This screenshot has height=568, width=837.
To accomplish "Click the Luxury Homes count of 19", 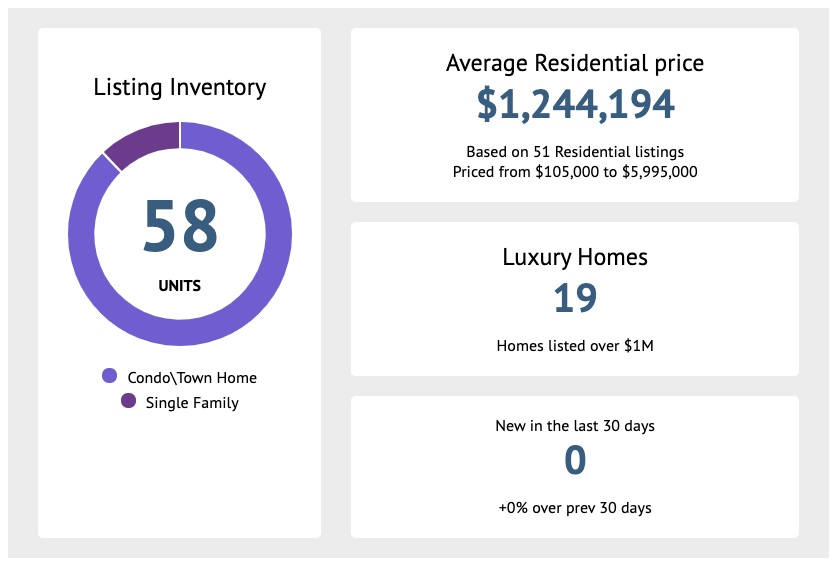I will point(575,298).
